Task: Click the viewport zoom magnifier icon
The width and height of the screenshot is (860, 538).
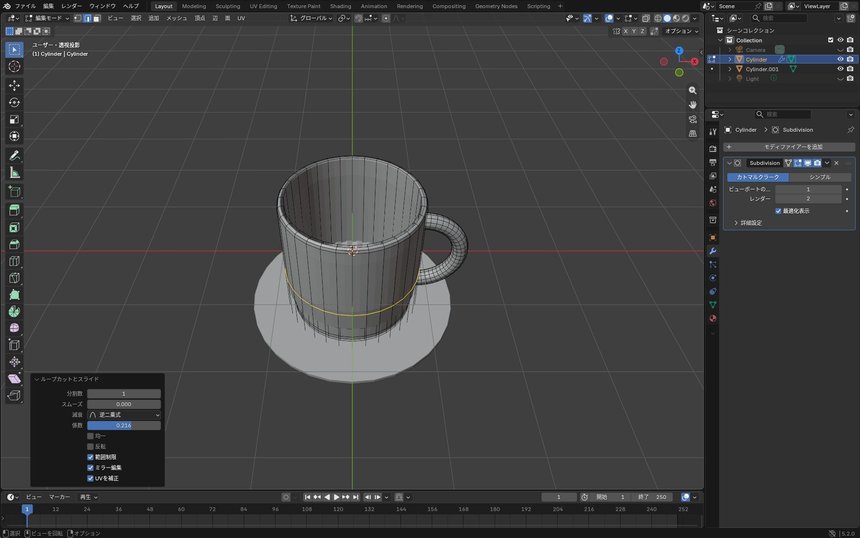Action: (x=693, y=90)
